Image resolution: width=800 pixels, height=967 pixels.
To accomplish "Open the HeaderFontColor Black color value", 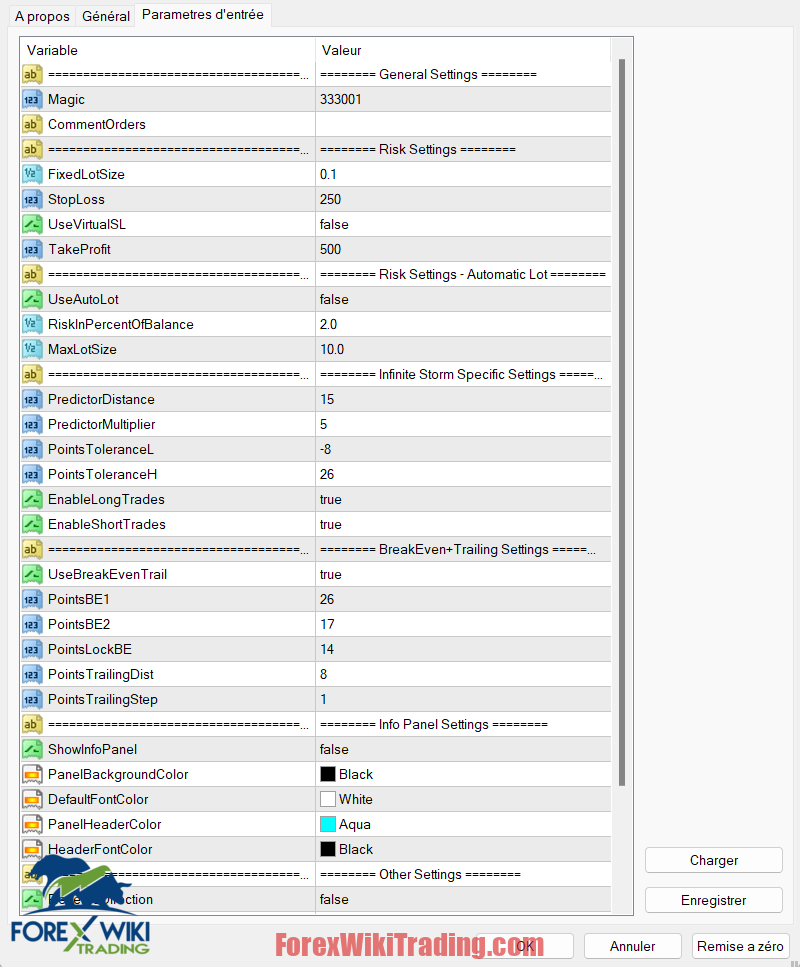I will (x=463, y=849).
